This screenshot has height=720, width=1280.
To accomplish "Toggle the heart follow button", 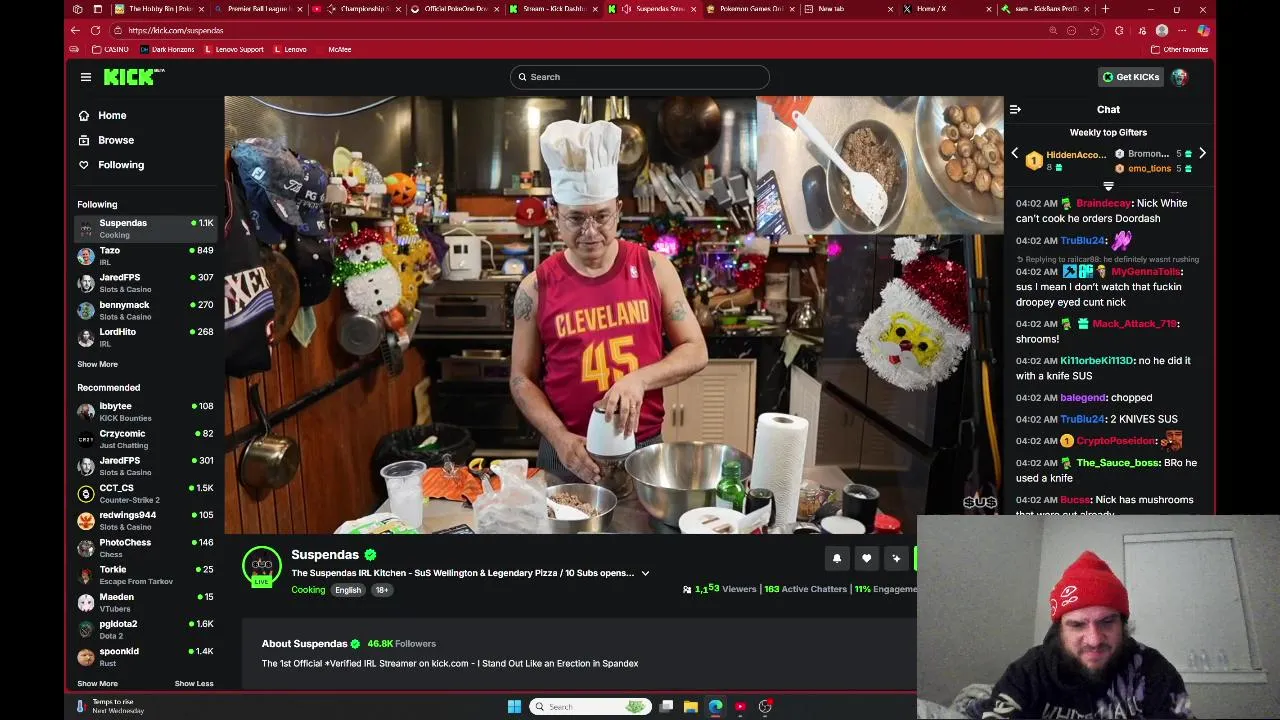I will click(867, 559).
